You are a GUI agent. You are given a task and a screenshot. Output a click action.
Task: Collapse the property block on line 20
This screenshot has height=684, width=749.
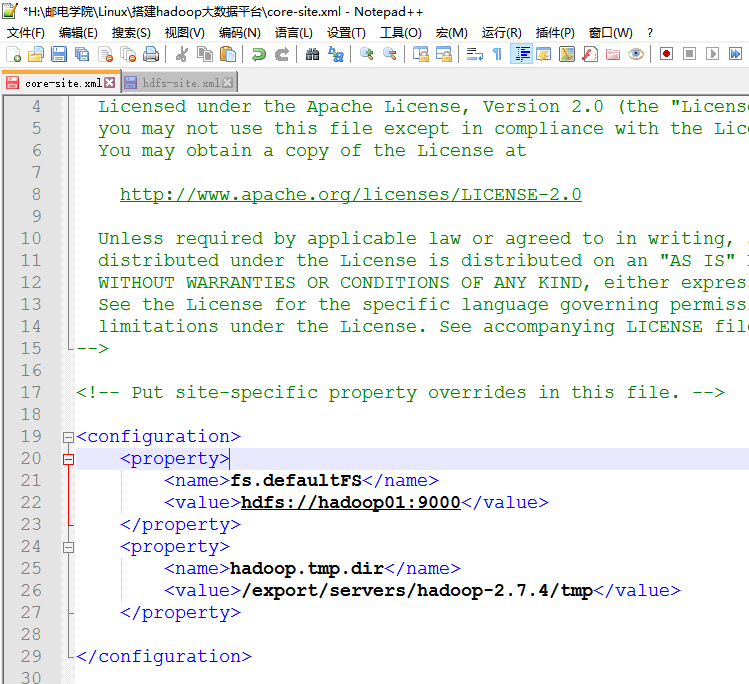(x=68, y=459)
